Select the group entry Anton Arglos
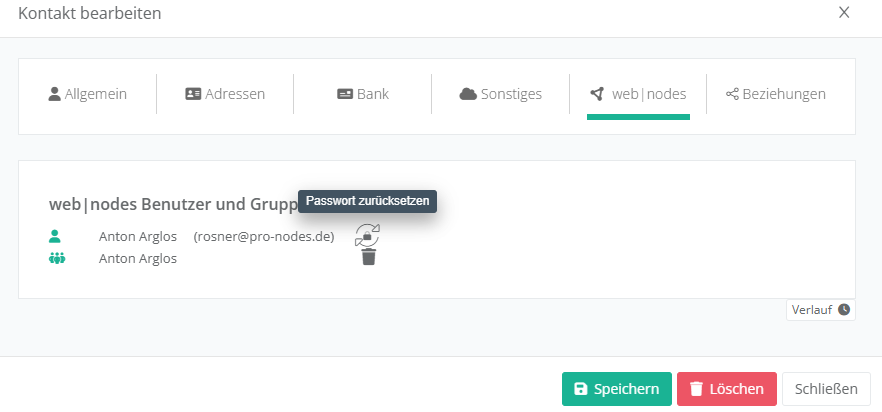 tap(138, 258)
